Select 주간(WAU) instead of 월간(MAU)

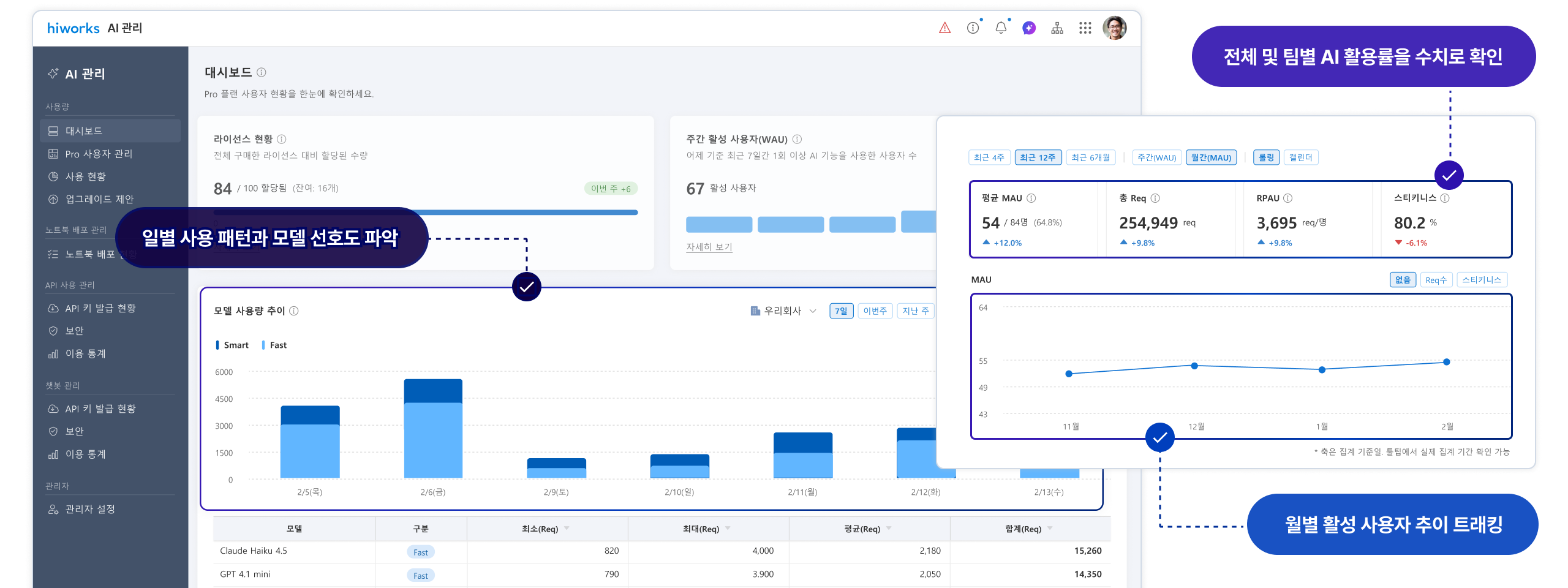coord(1156,157)
